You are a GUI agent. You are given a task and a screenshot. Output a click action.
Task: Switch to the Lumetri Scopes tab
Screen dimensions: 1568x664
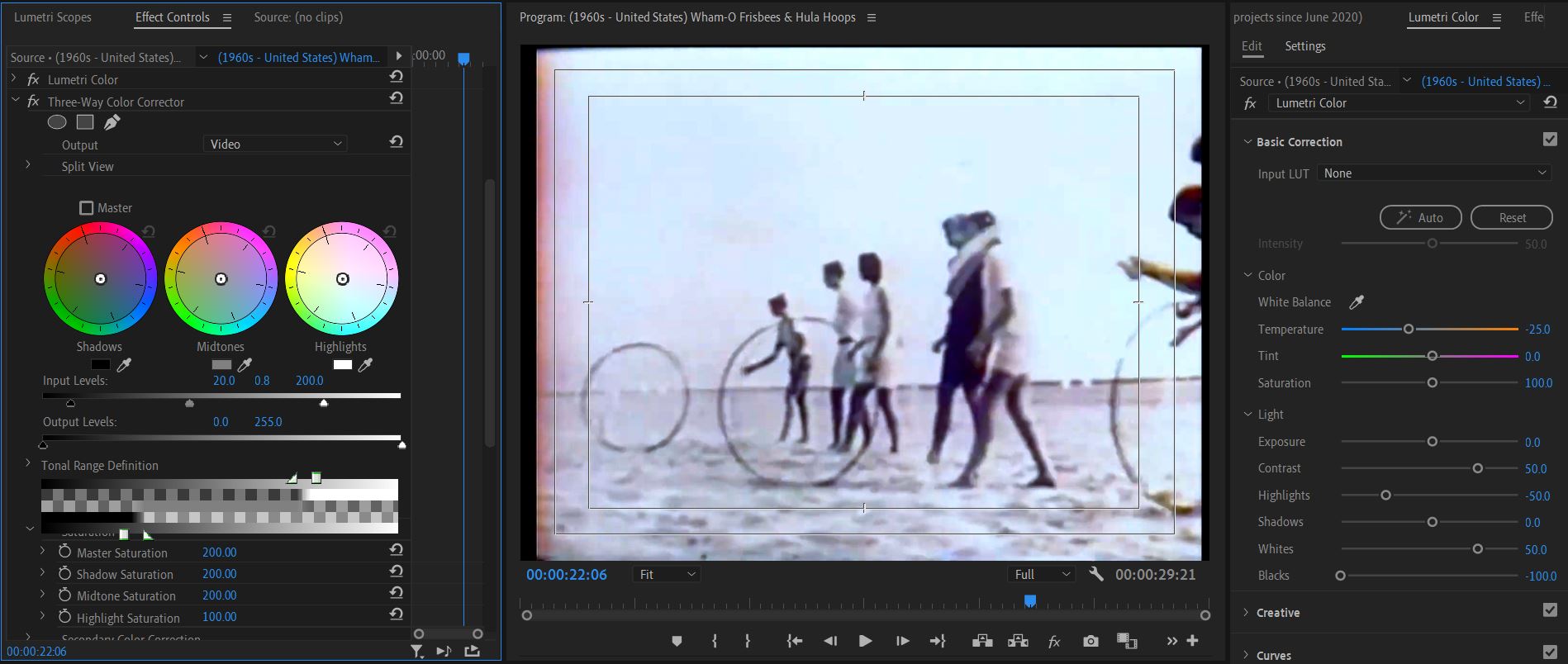(x=53, y=17)
